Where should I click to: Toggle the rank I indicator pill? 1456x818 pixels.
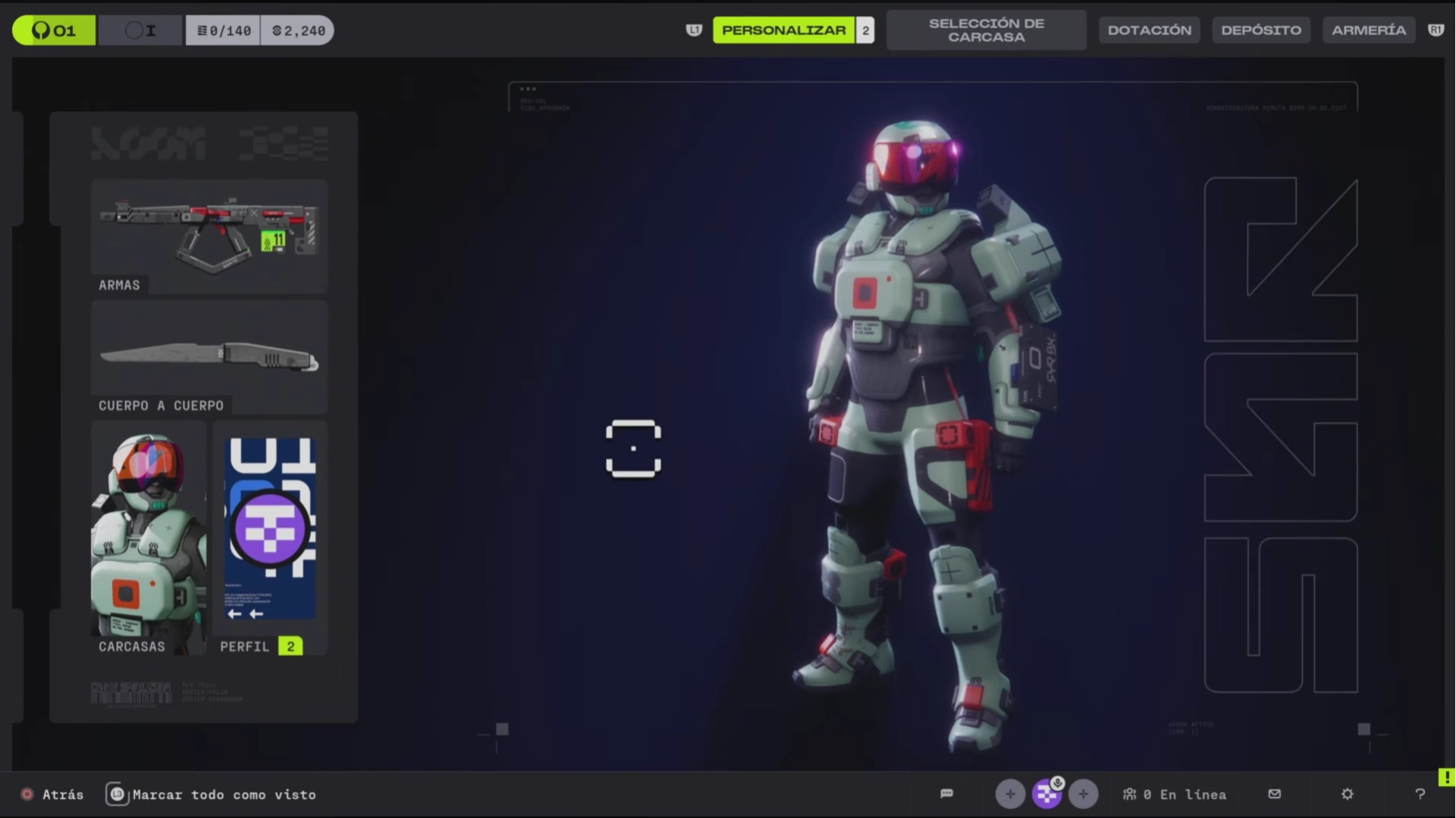(x=140, y=30)
